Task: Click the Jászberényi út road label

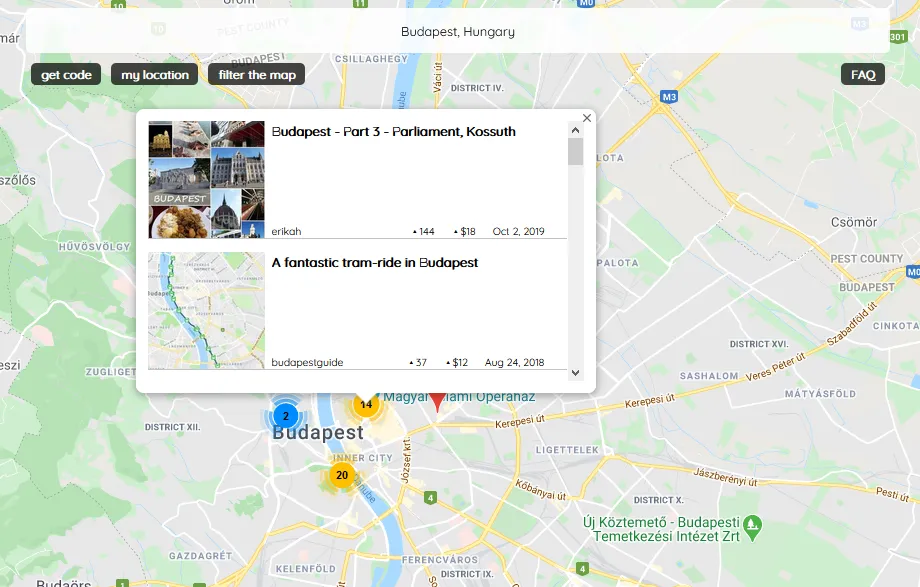Action: [x=726, y=477]
